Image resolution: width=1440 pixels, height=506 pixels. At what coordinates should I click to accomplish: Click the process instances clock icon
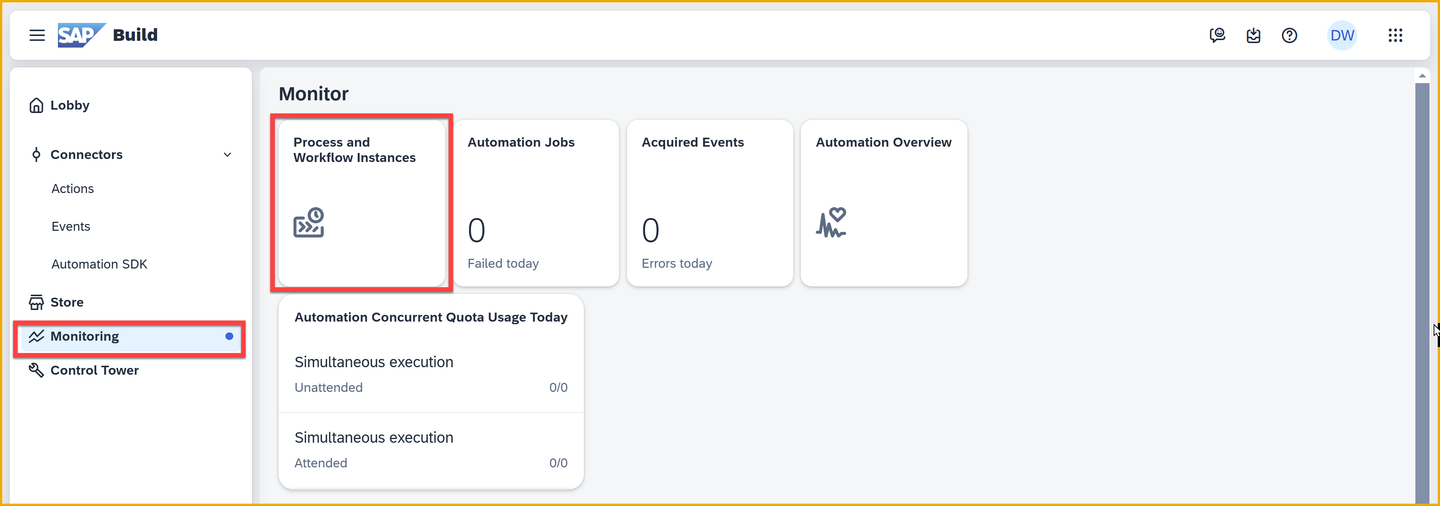[309, 222]
